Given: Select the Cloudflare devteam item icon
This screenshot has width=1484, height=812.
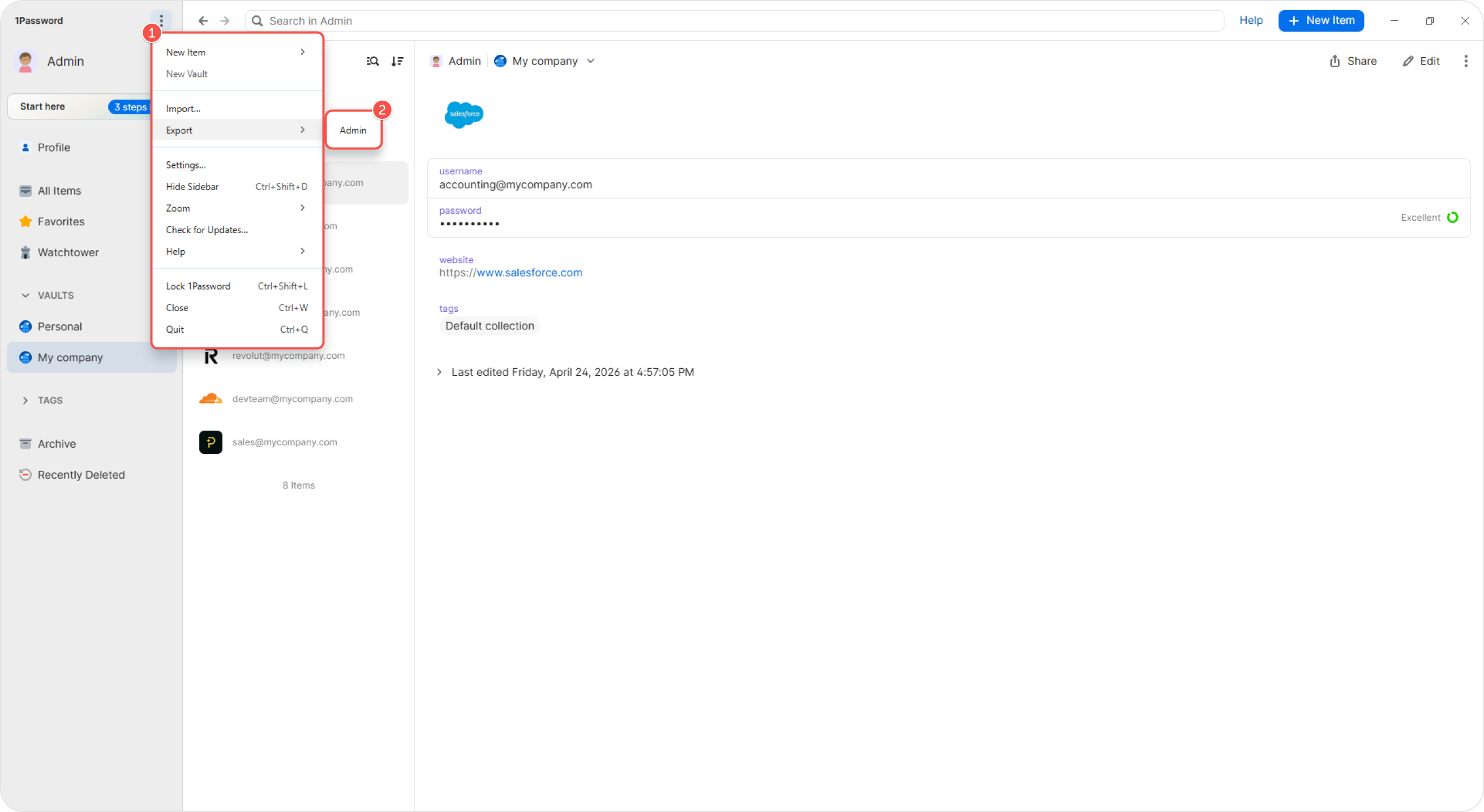Looking at the screenshot, I should (x=211, y=398).
